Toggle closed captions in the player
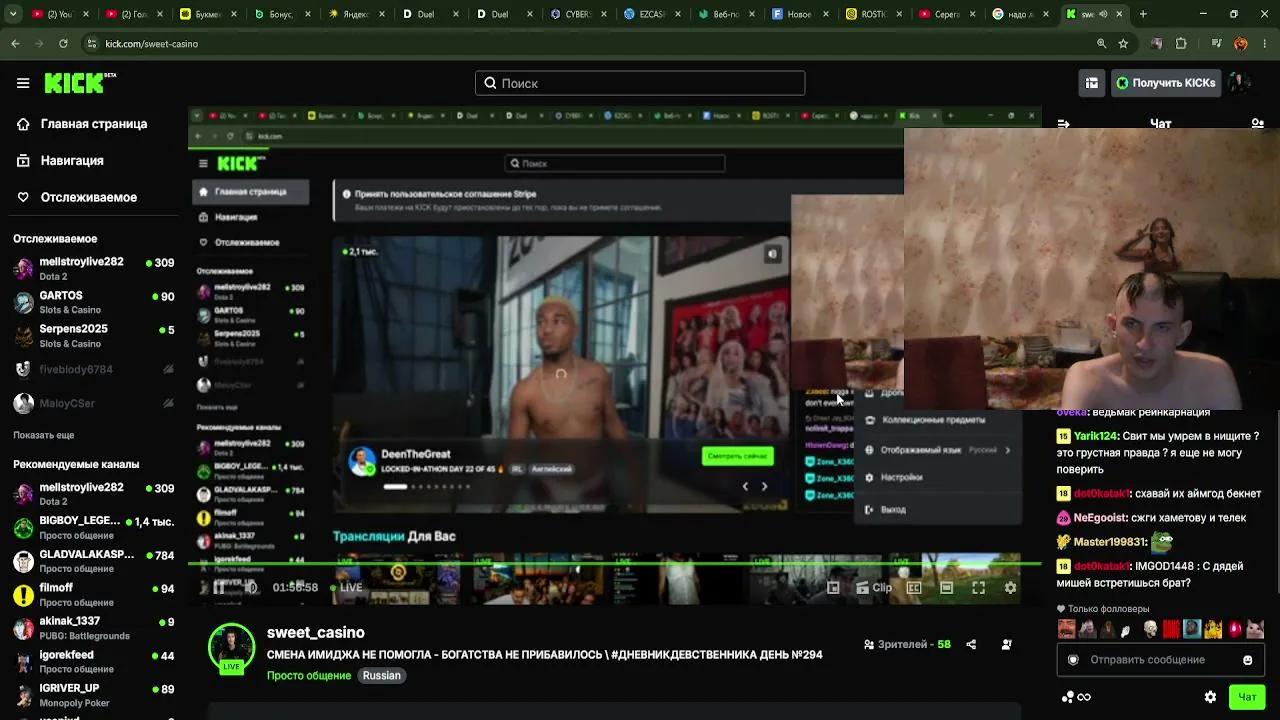 click(x=914, y=588)
